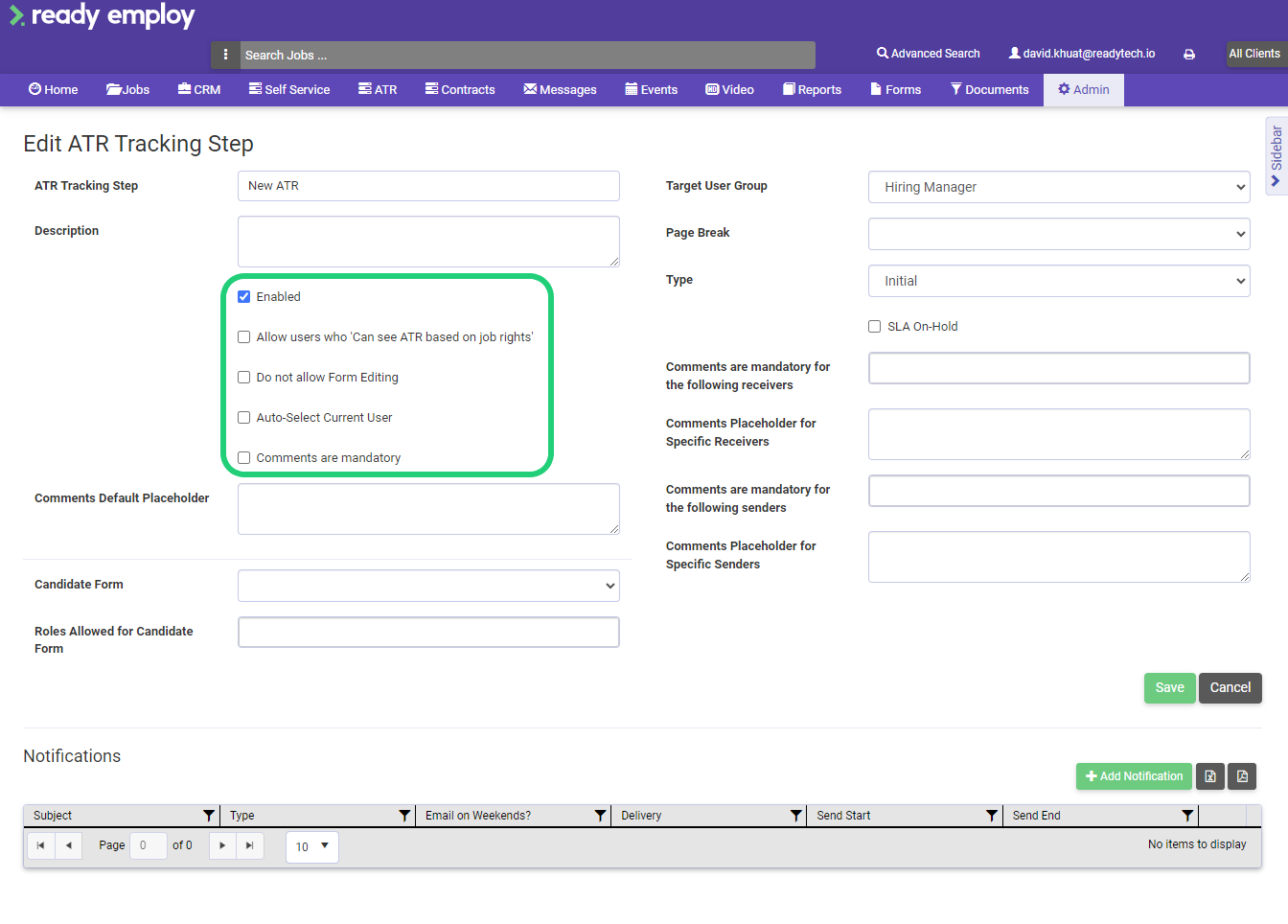Screen dimensions: 1288x924
Task: Open Advanced Search
Action: pyautogui.click(x=927, y=53)
